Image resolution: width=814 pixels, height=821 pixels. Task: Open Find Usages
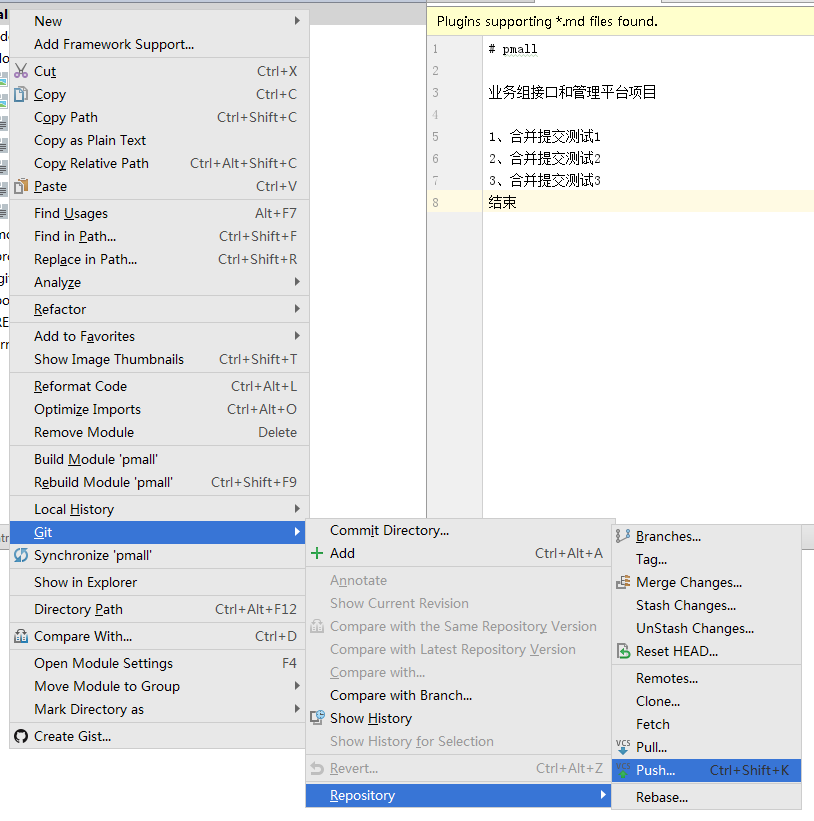click(x=159, y=213)
